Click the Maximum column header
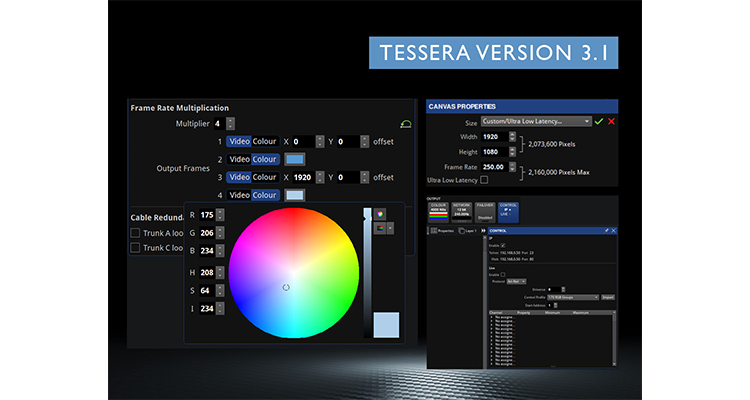750x400 pixels. [581, 313]
